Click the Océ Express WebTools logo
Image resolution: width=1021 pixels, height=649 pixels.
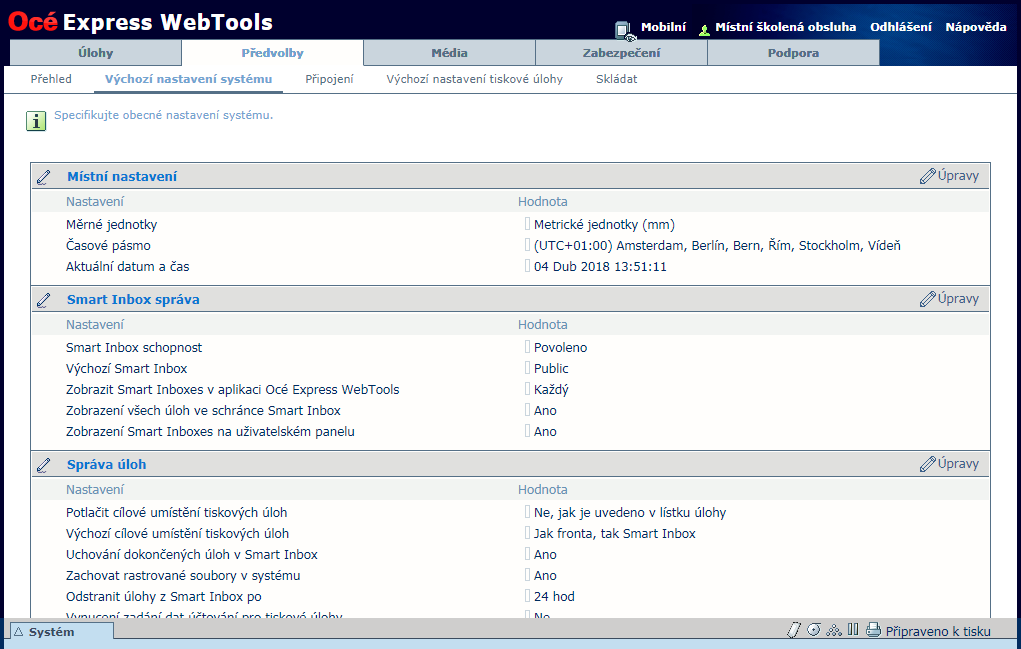[x=140, y=21]
